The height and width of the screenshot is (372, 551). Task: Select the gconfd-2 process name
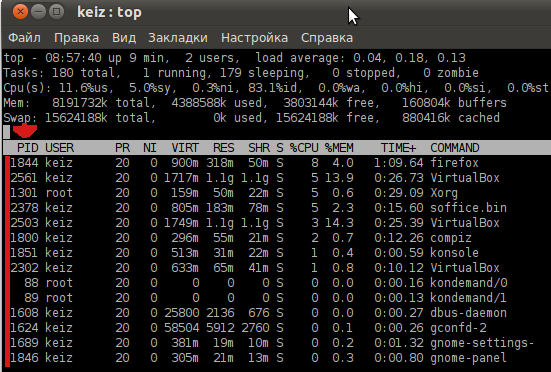458,328
